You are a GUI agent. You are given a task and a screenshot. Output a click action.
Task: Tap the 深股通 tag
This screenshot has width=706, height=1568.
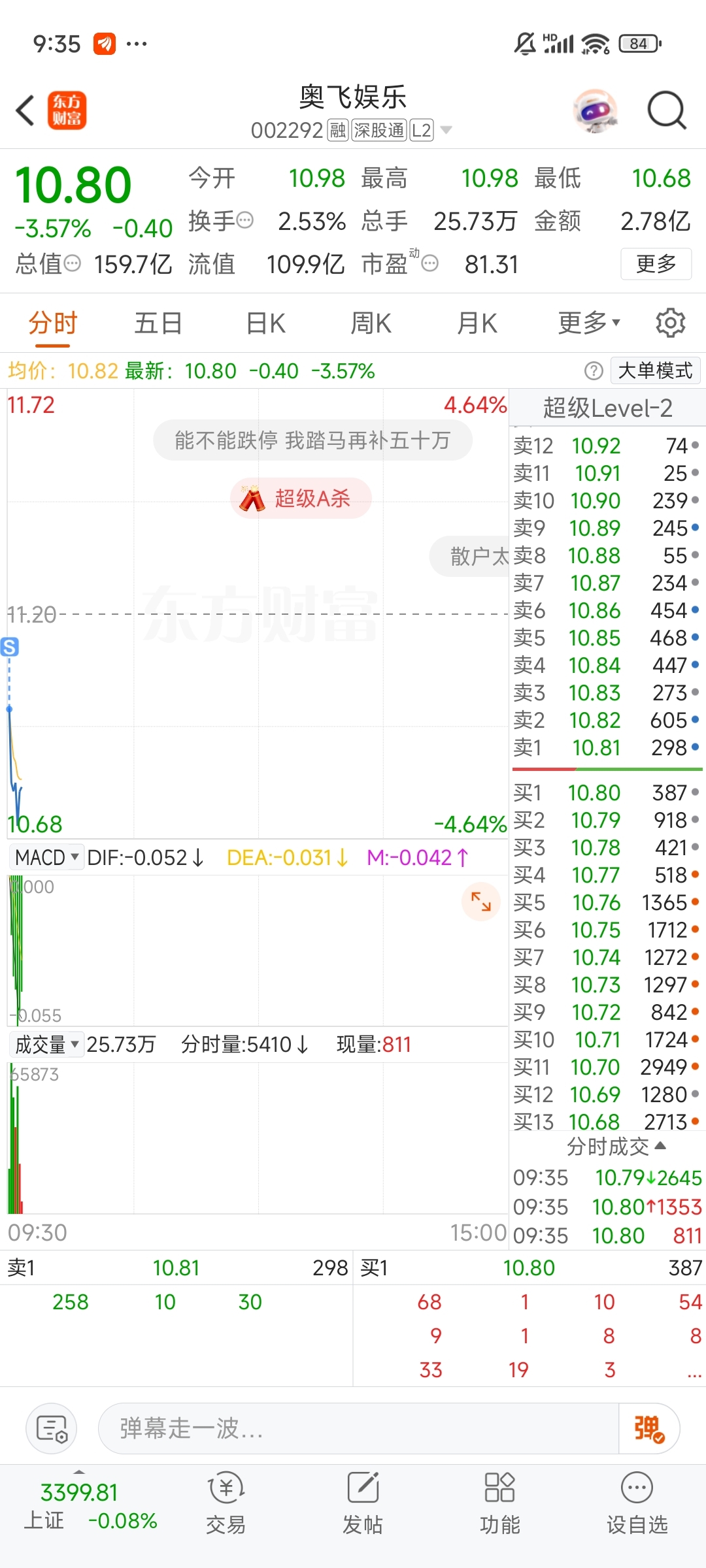(x=379, y=131)
